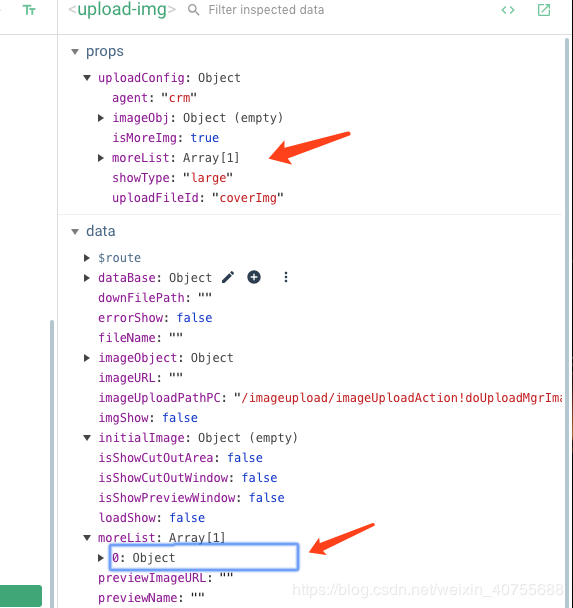Edit the dataBase value pencil icon
573x608 pixels.
[x=228, y=277]
